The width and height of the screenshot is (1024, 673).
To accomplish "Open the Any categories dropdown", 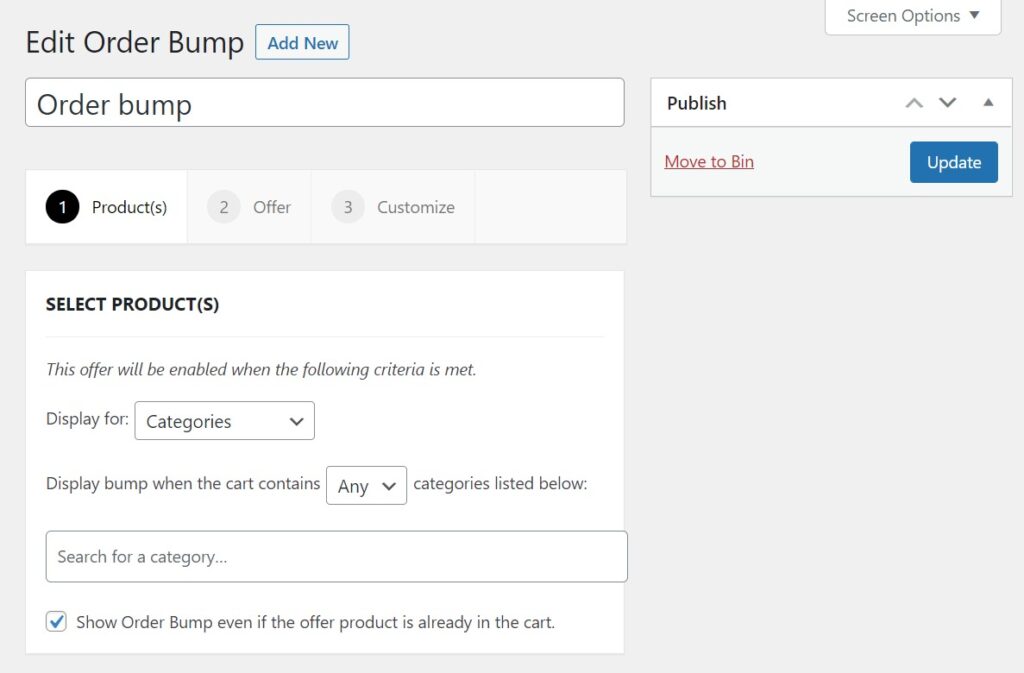I will coord(366,485).
